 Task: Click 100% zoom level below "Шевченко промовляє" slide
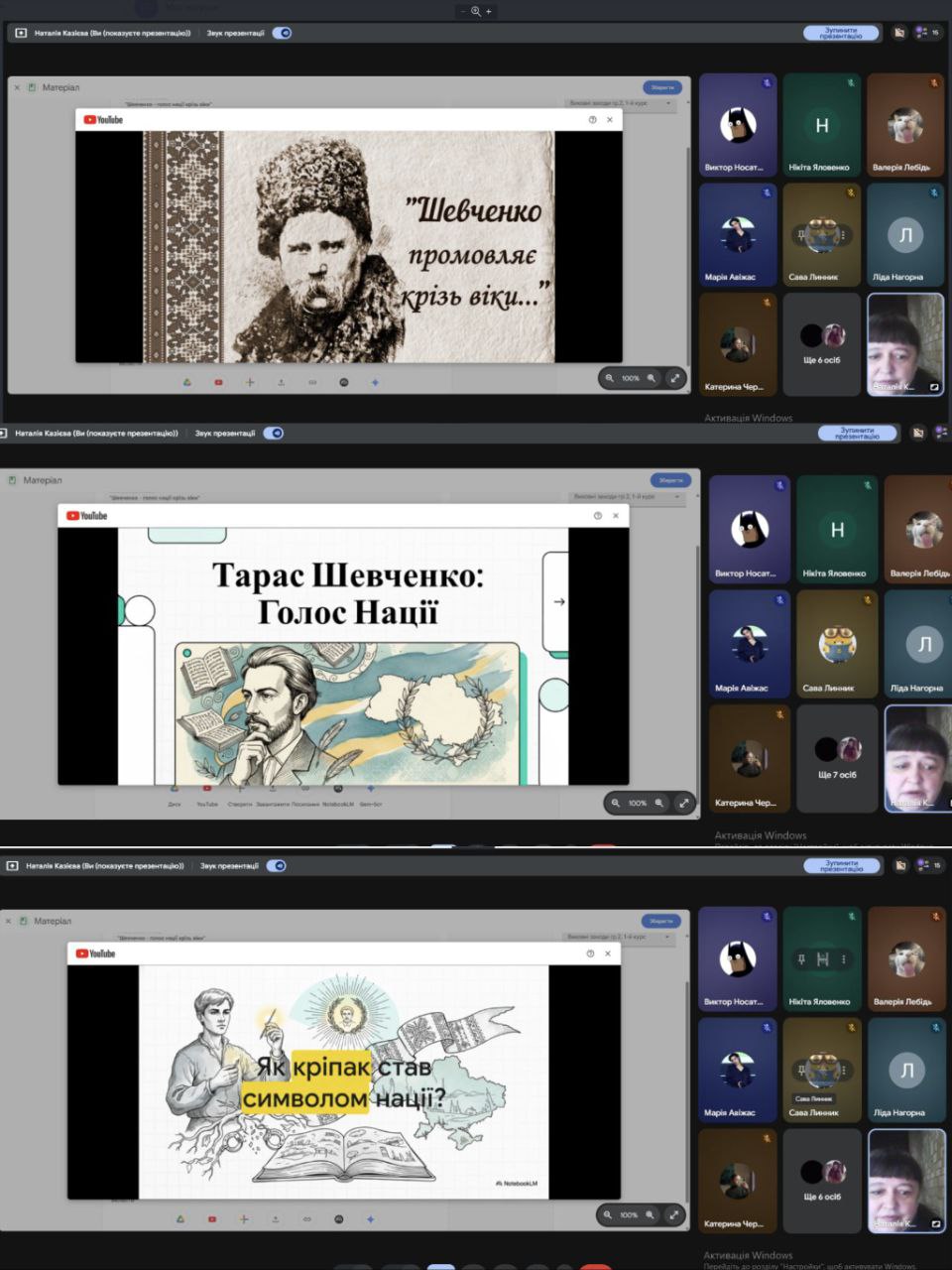click(x=631, y=378)
